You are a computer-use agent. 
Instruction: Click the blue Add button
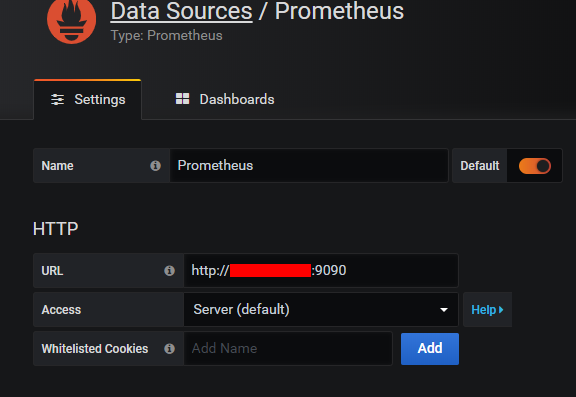430,349
